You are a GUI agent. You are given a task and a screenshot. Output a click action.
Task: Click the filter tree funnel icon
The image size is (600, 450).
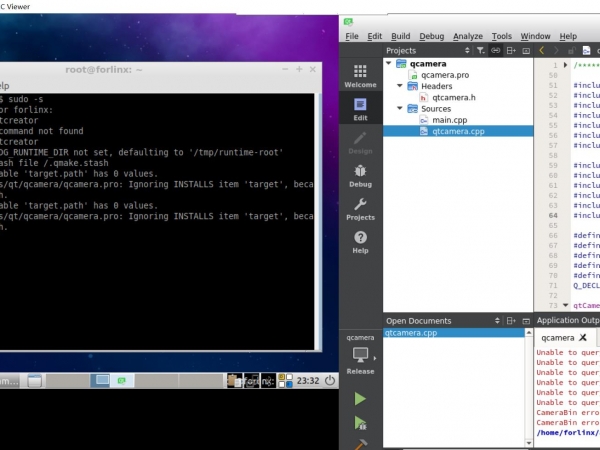click(x=481, y=50)
